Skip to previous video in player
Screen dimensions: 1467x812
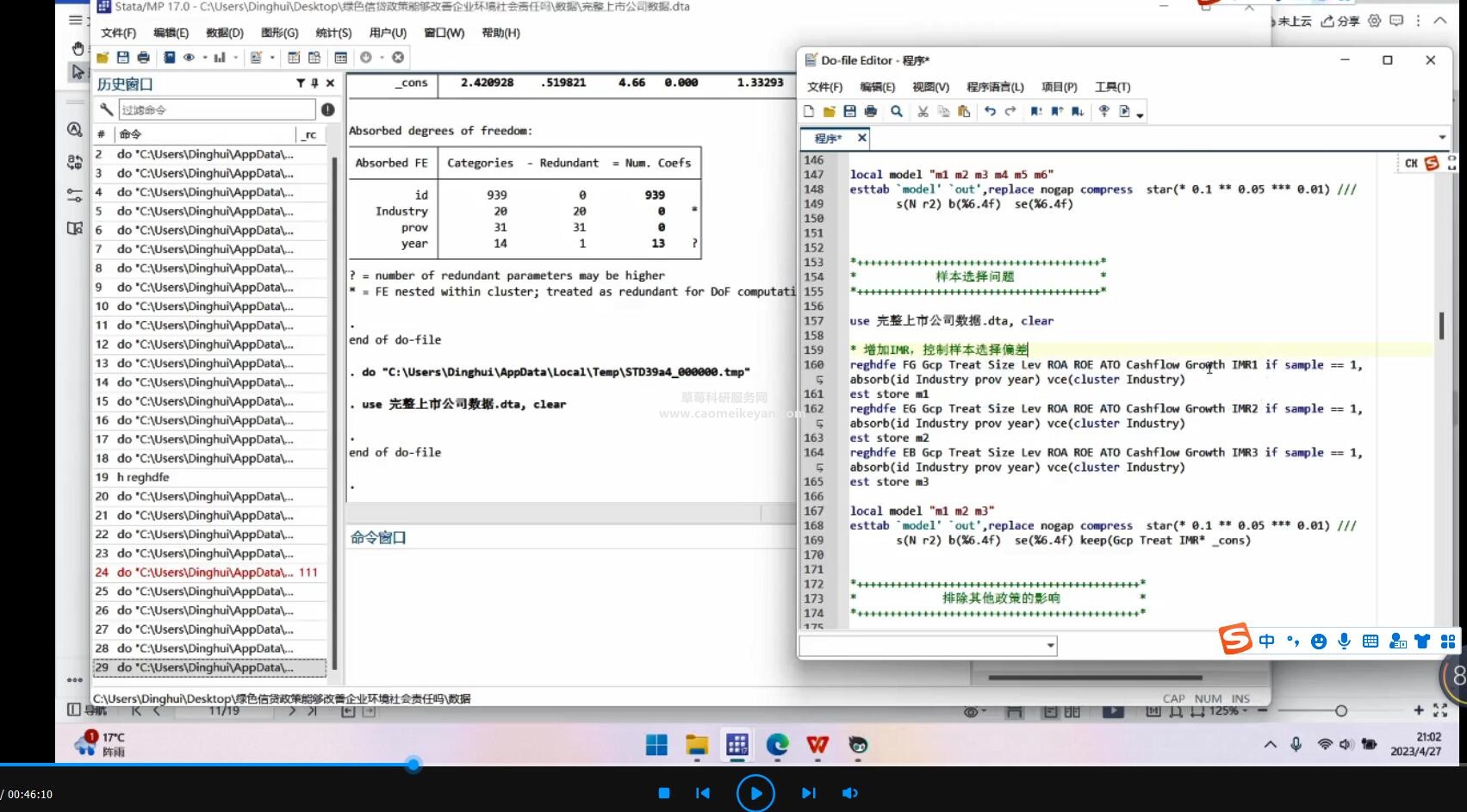[703, 793]
